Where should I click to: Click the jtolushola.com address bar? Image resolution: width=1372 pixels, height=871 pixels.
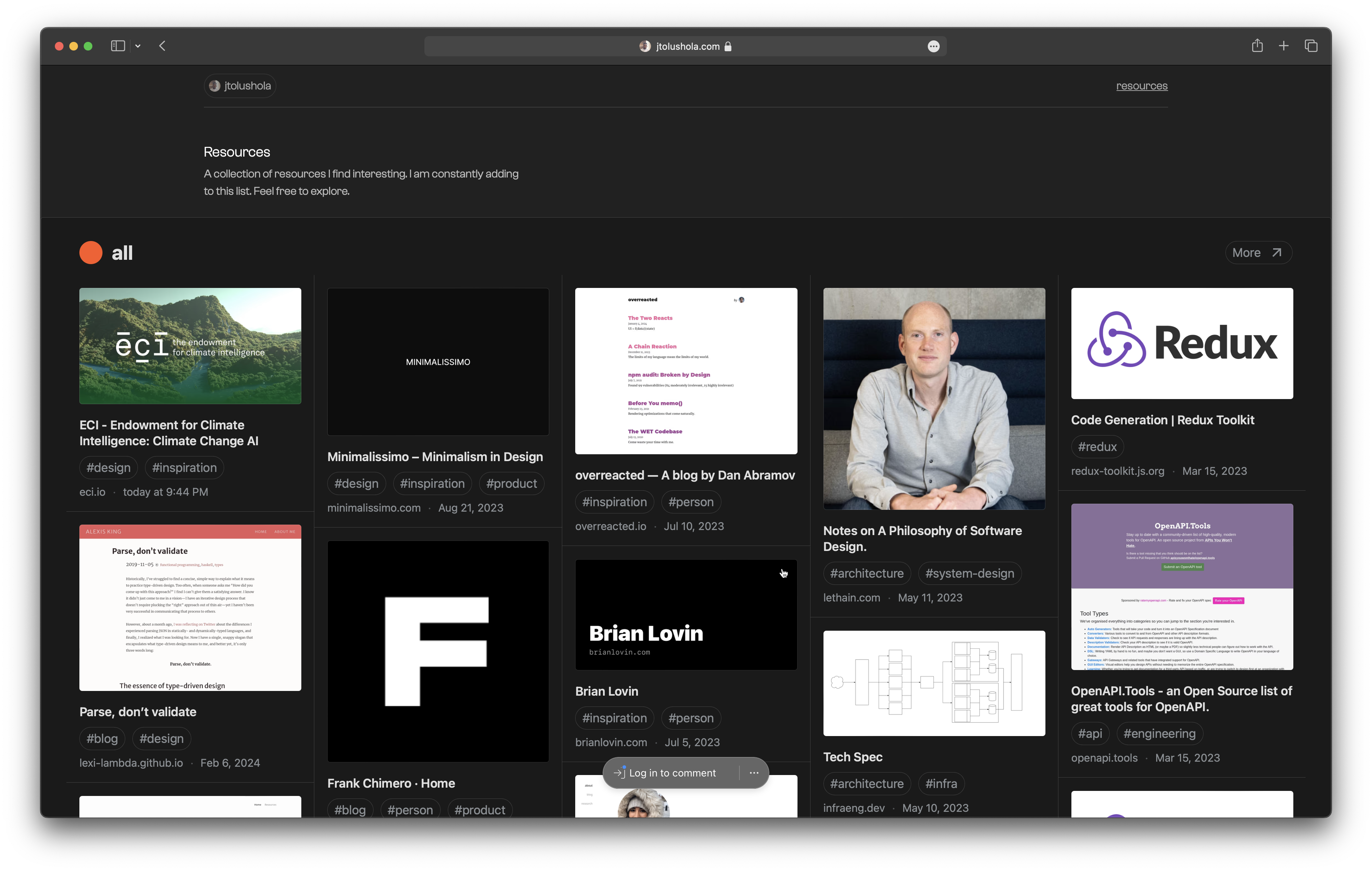(685, 47)
